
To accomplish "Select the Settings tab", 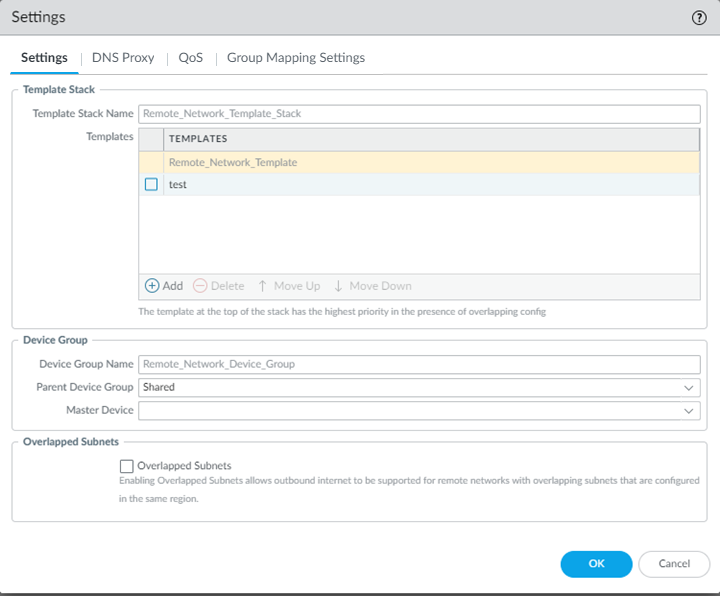I will pyautogui.click(x=44, y=58).
